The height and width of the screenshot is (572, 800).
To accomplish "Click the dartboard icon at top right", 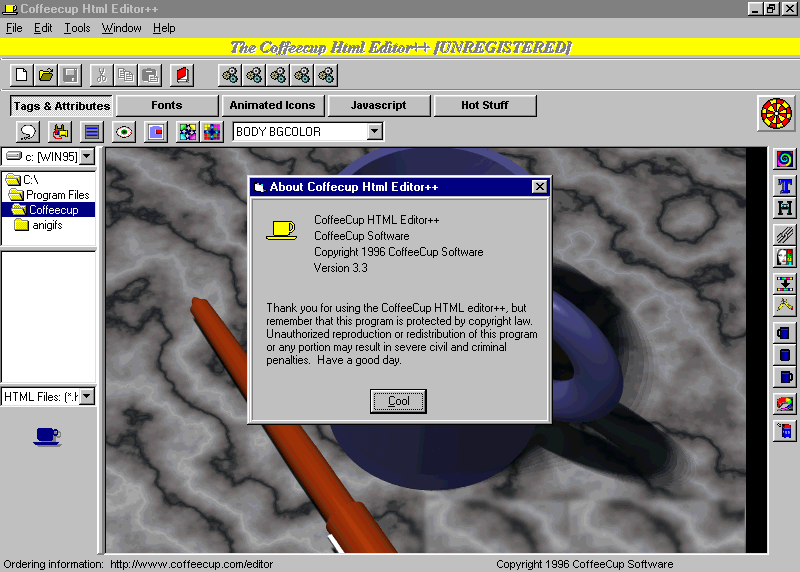I will 776,113.
